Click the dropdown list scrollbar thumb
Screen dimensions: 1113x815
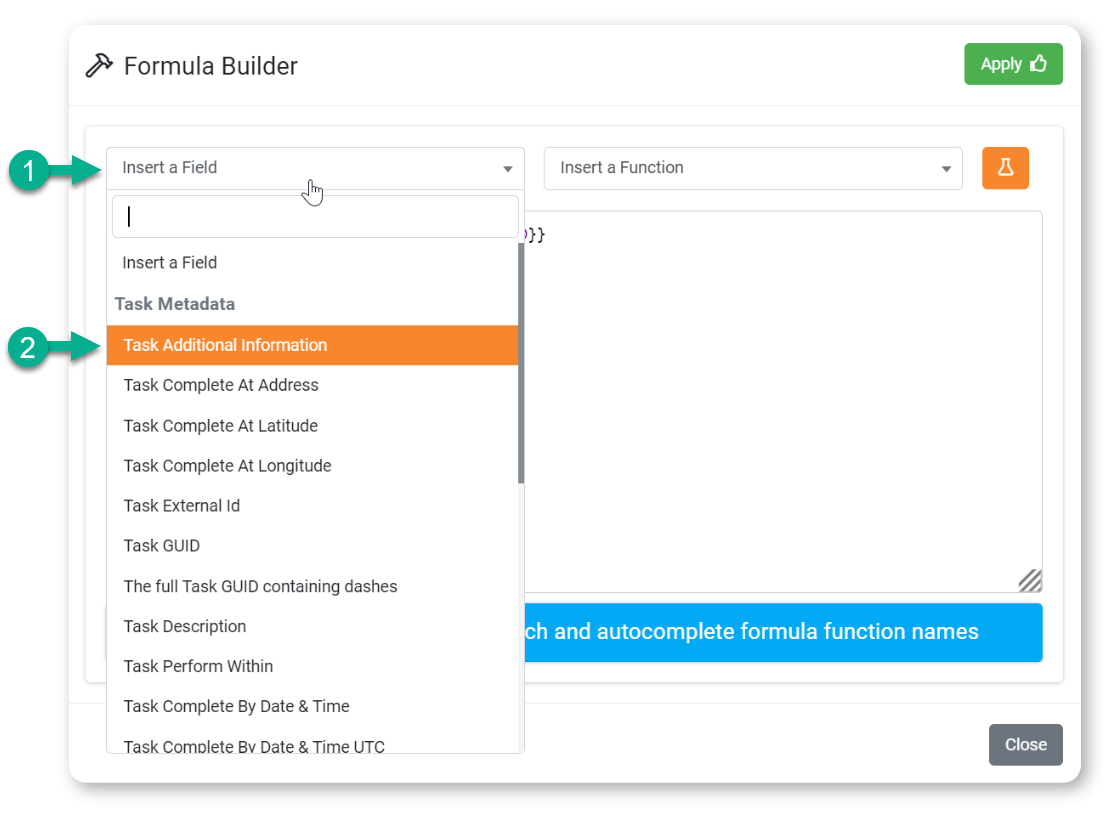coord(521,360)
